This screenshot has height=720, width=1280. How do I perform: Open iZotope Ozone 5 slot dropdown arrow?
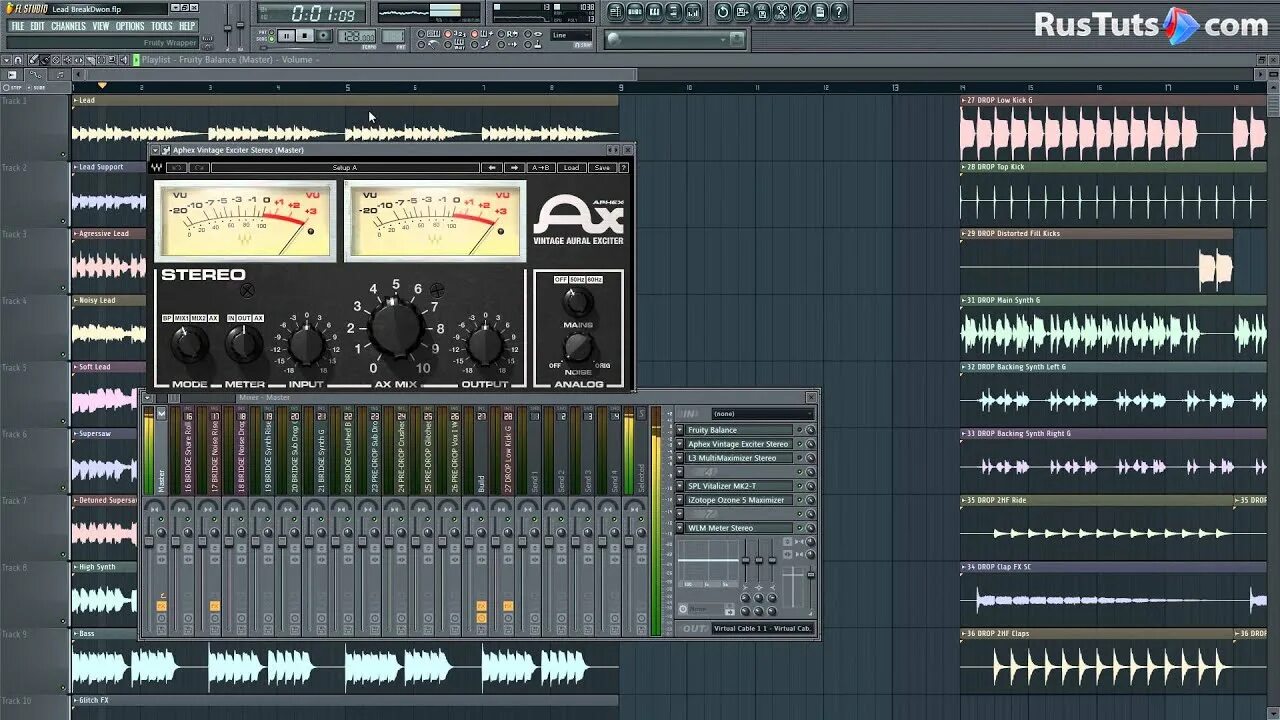click(680, 500)
